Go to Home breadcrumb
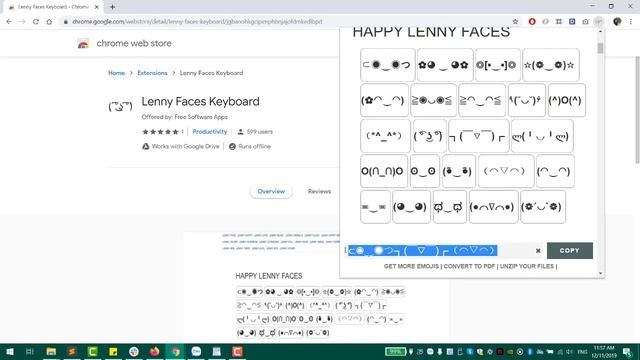The height and width of the screenshot is (360, 640). tap(116, 73)
